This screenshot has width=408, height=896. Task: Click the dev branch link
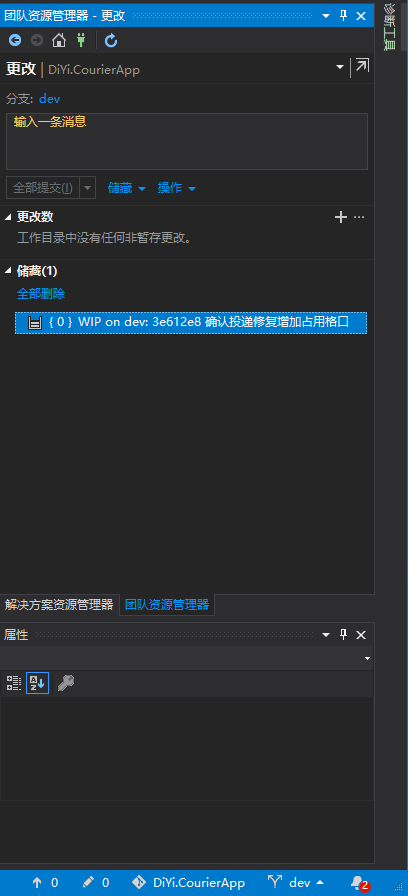[49, 99]
